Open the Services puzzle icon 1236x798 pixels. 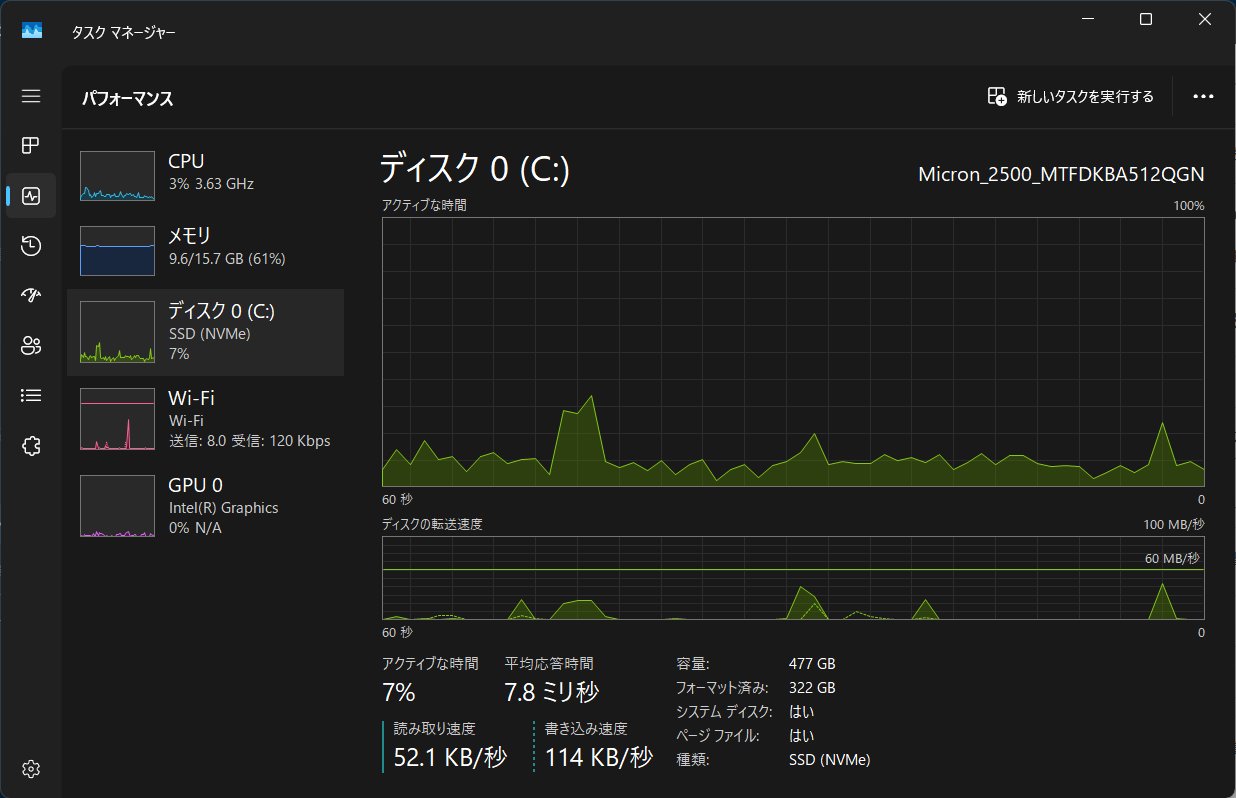tap(31, 446)
